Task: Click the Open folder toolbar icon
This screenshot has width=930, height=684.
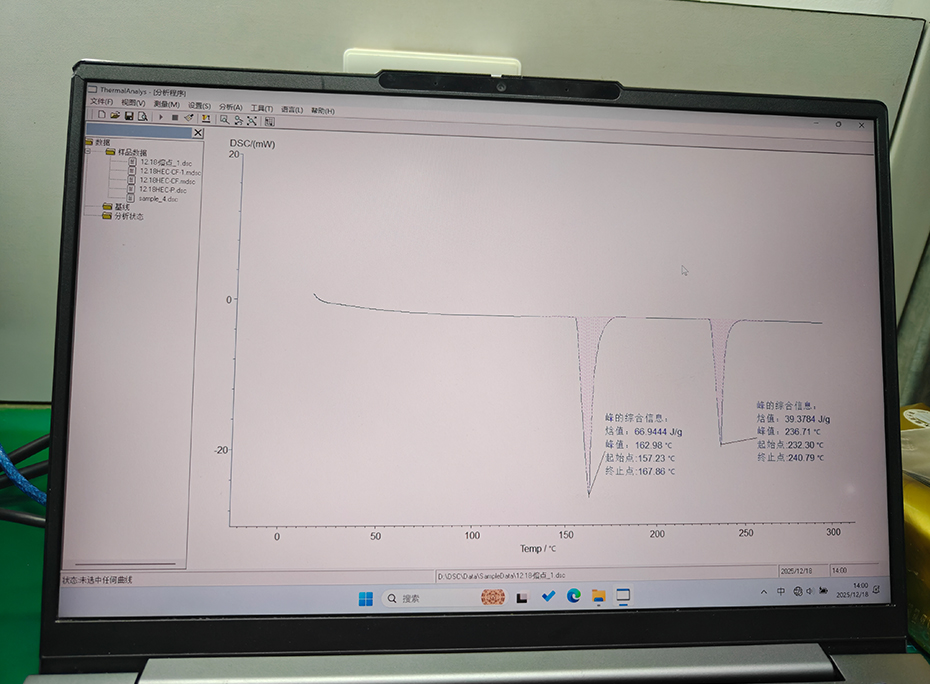Action: click(115, 117)
